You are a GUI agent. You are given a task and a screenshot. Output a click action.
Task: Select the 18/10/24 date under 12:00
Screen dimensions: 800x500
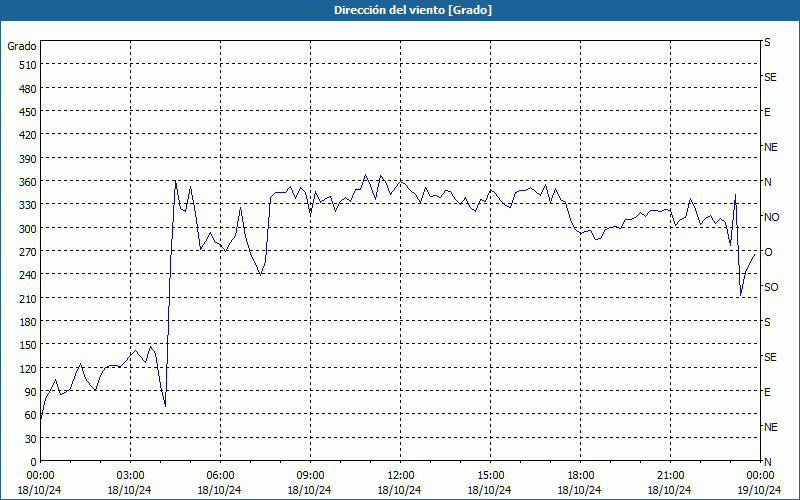[399, 490]
